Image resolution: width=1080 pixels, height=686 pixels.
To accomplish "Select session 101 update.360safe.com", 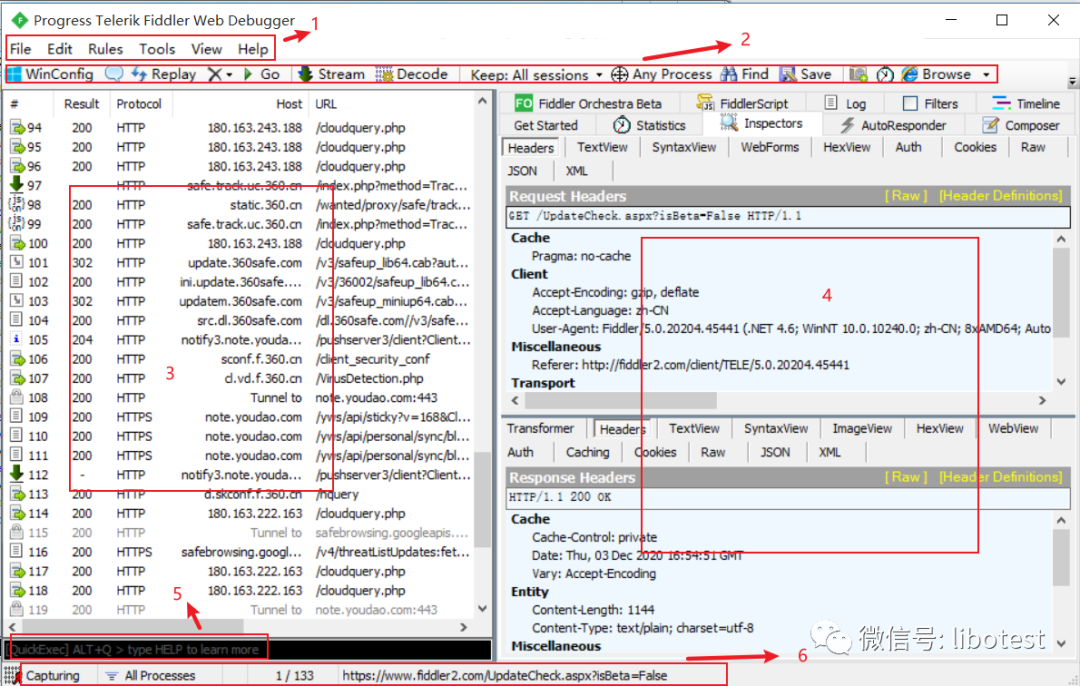I will 240,263.
